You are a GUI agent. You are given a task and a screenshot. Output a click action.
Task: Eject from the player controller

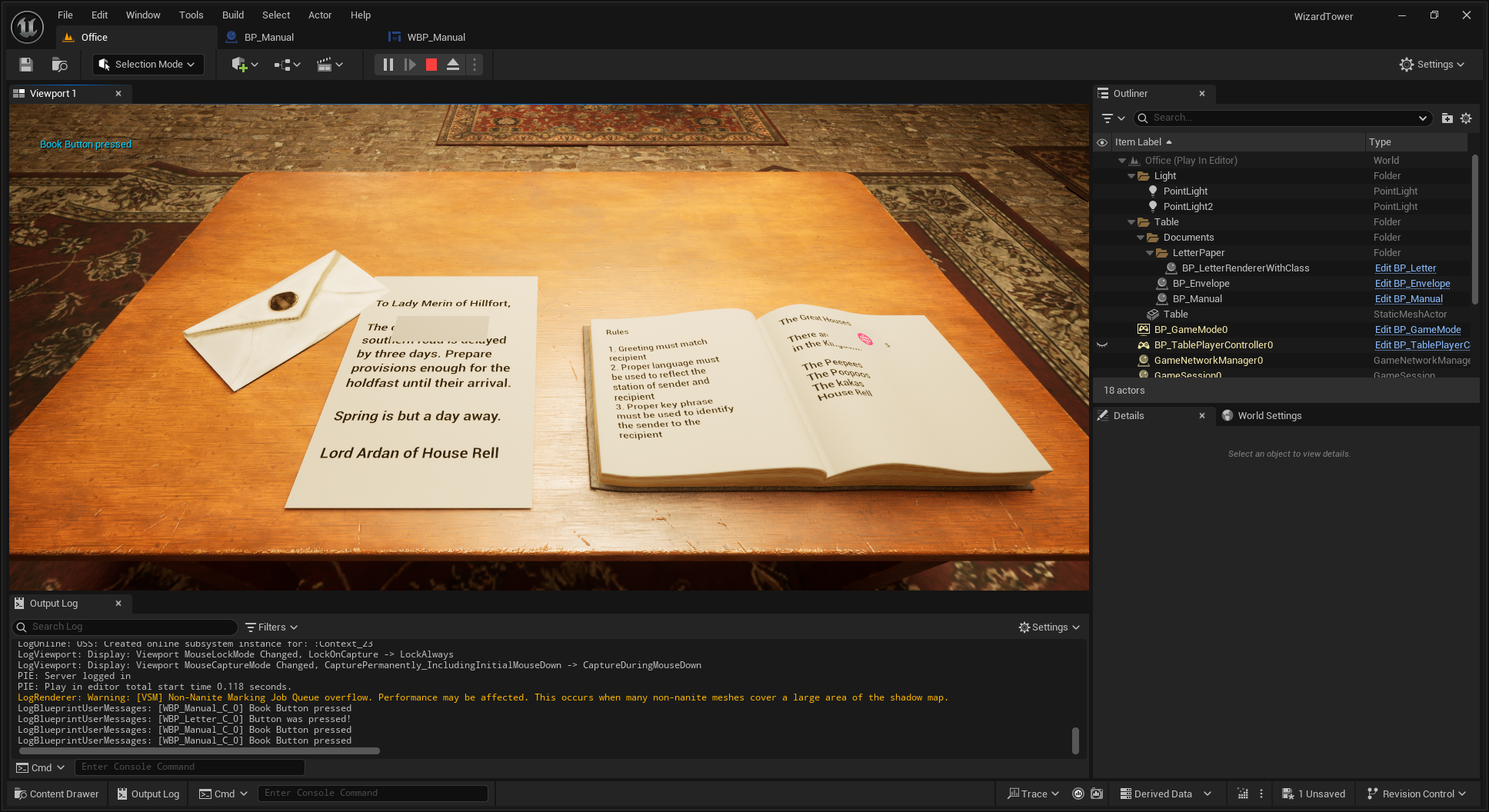tap(453, 65)
